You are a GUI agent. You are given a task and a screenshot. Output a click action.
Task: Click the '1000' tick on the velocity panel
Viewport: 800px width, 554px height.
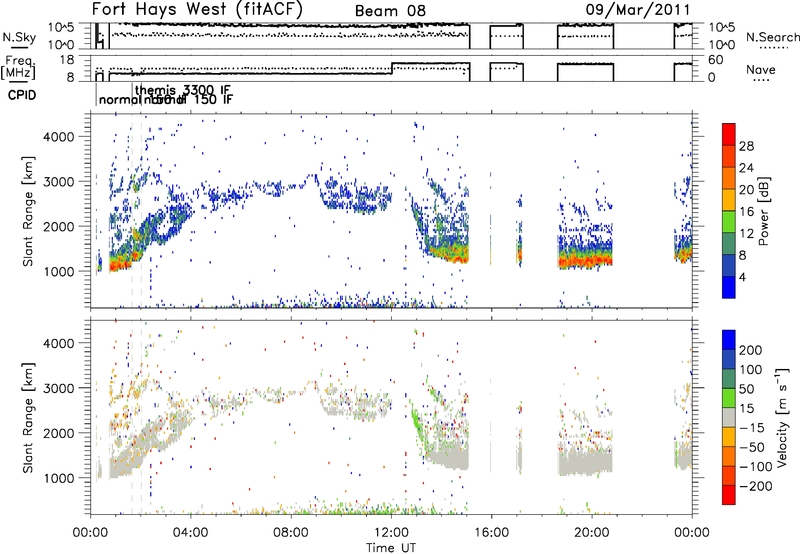(x=59, y=478)
